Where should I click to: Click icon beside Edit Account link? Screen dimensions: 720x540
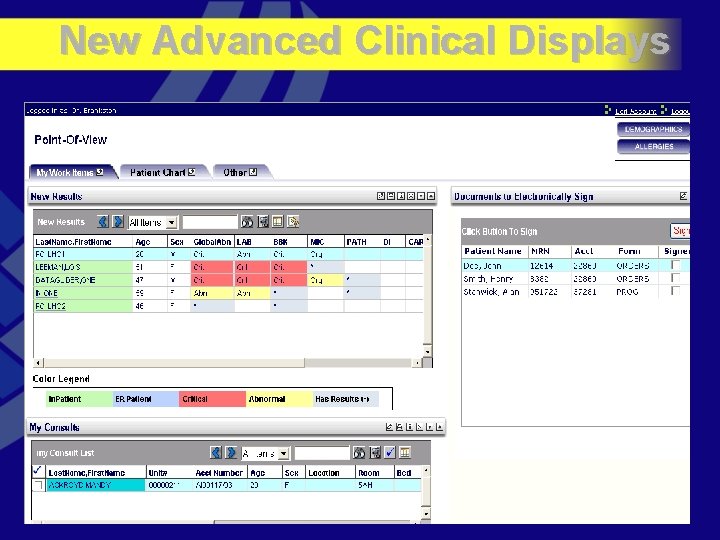click(x=608, y=110)
